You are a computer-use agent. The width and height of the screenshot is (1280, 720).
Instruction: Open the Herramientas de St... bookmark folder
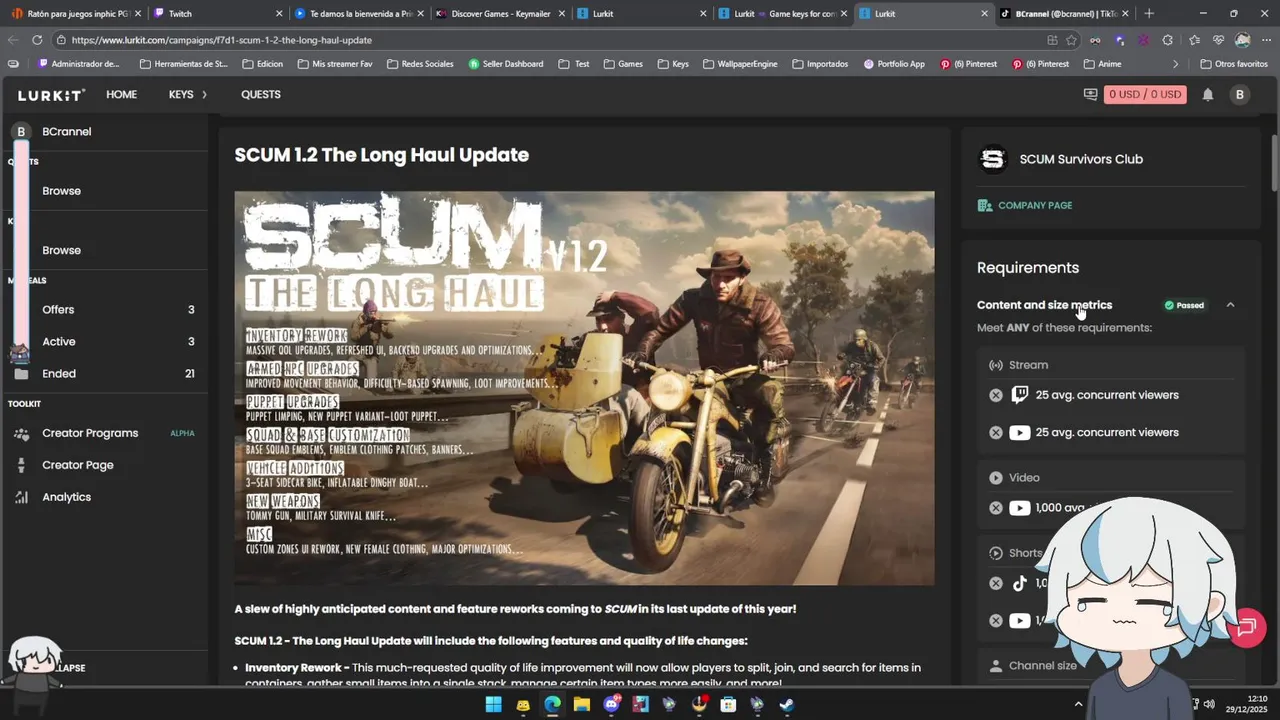pos(184,64)
